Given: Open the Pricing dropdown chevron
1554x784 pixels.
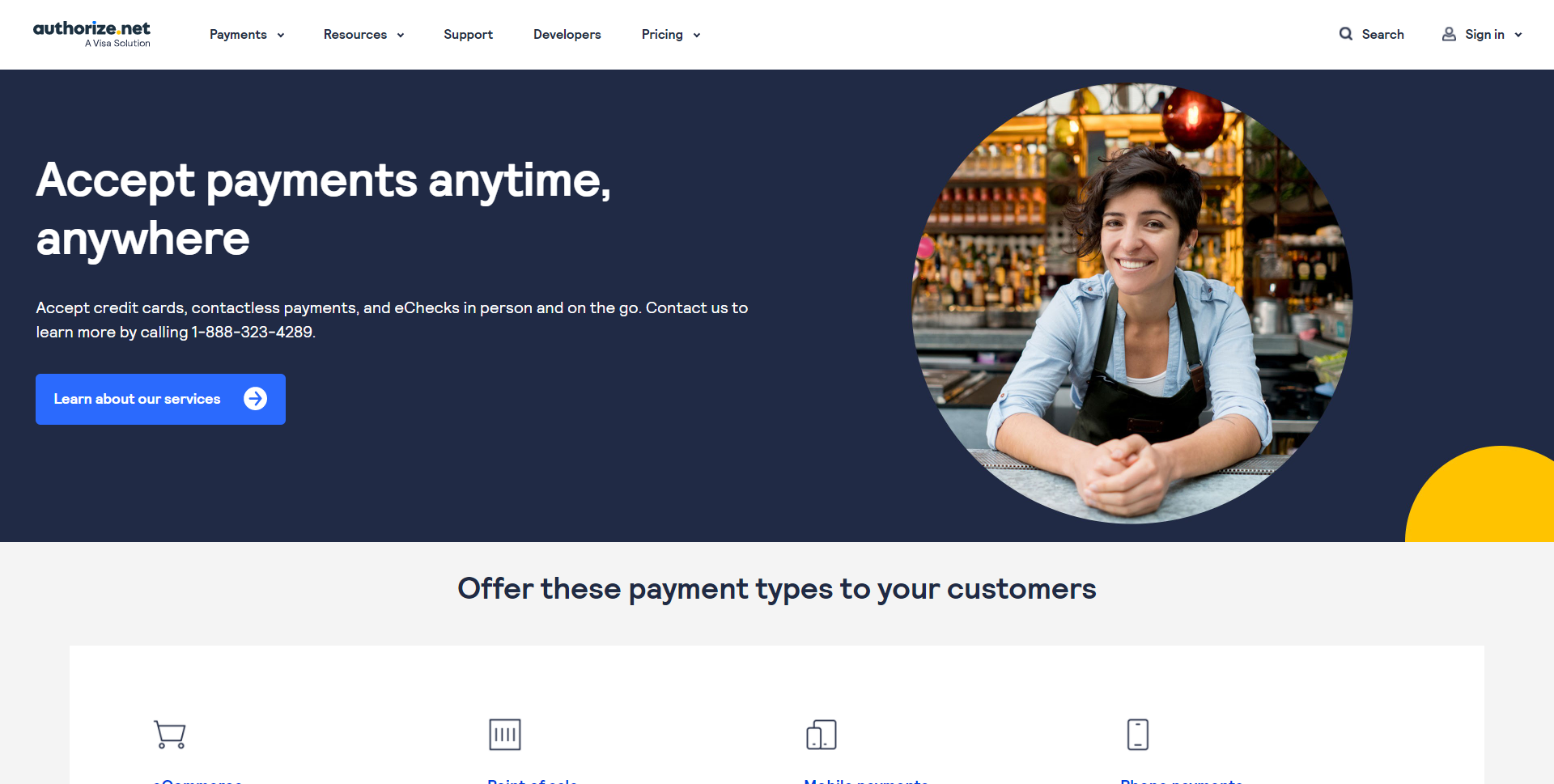Looking at the screenshot, I should 697,35.
